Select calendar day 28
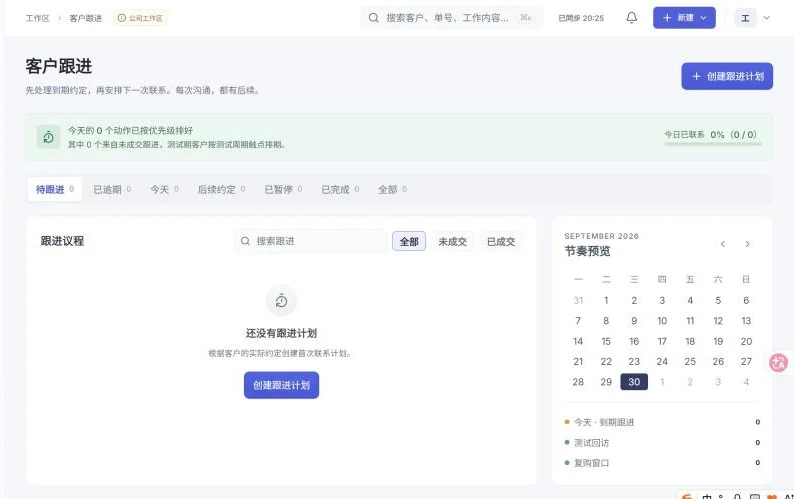Image resolution: width=794 pixels, height=499 pixels. (x=578, y=382)
